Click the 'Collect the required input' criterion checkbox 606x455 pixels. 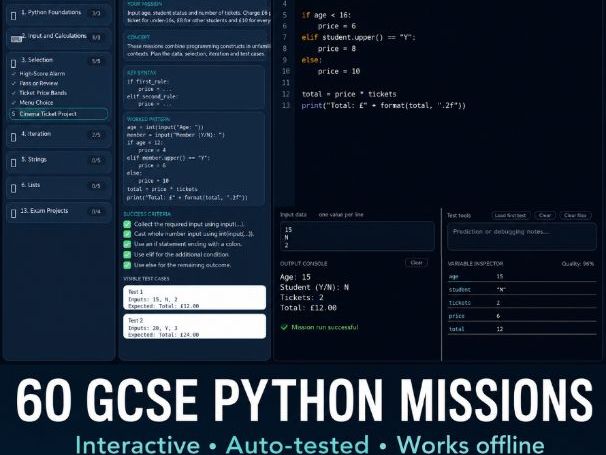[x=127, y=224]
